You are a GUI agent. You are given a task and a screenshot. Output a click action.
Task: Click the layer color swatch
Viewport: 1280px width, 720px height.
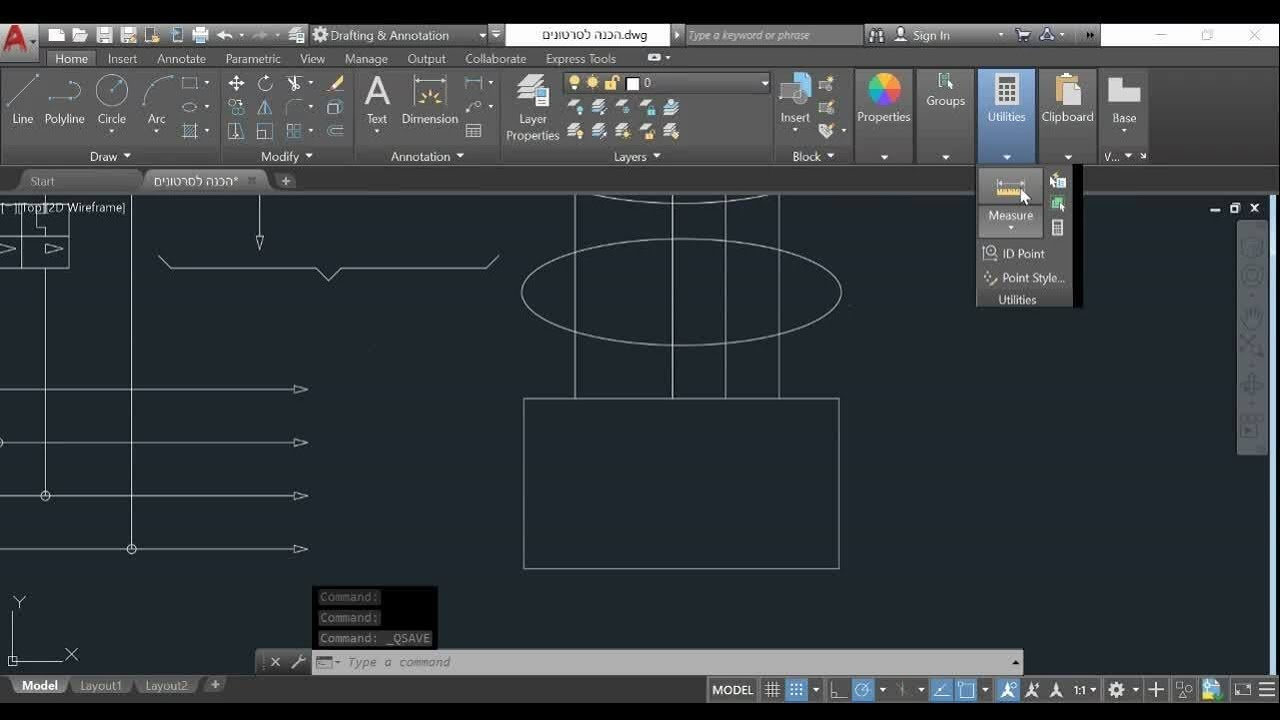pyautogui.click(x=632, y=83)
